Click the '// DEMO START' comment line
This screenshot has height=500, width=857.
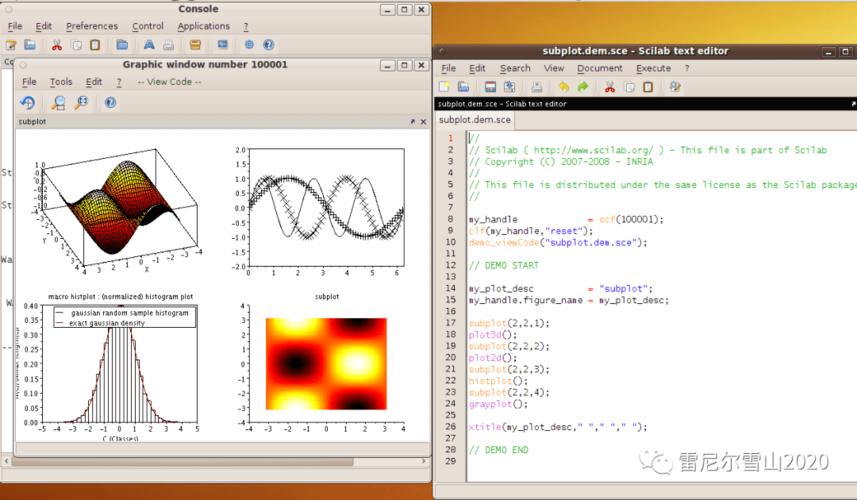[503, 266]
